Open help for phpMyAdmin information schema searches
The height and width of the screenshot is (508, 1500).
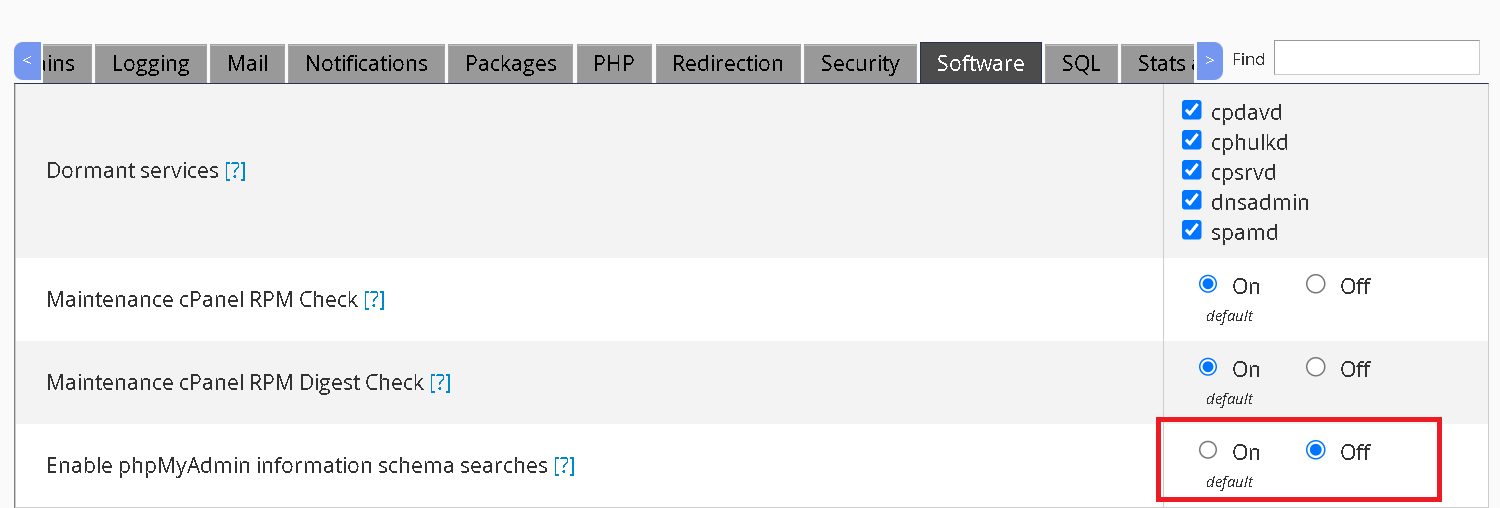pyautogui.click(x=564, y=466)
